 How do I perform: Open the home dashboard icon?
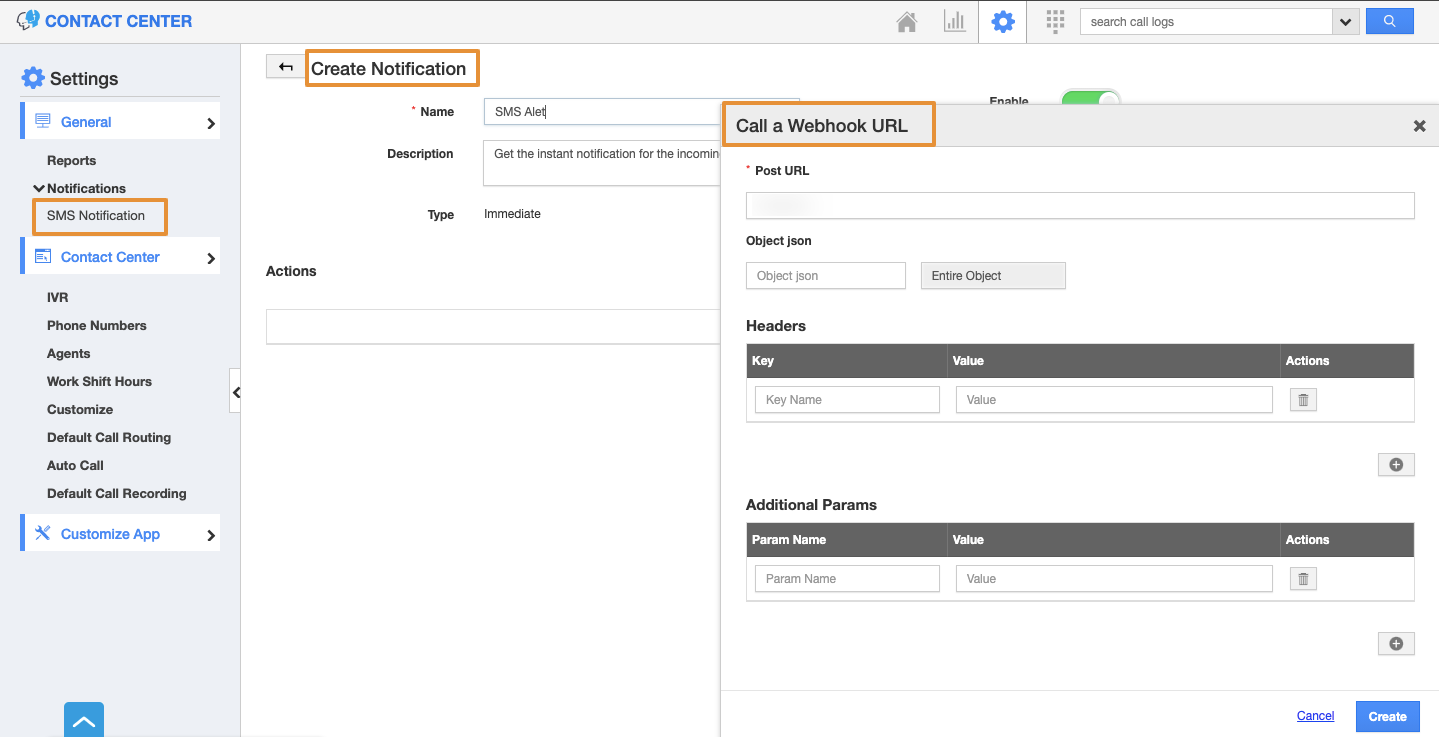pos(907,22)
